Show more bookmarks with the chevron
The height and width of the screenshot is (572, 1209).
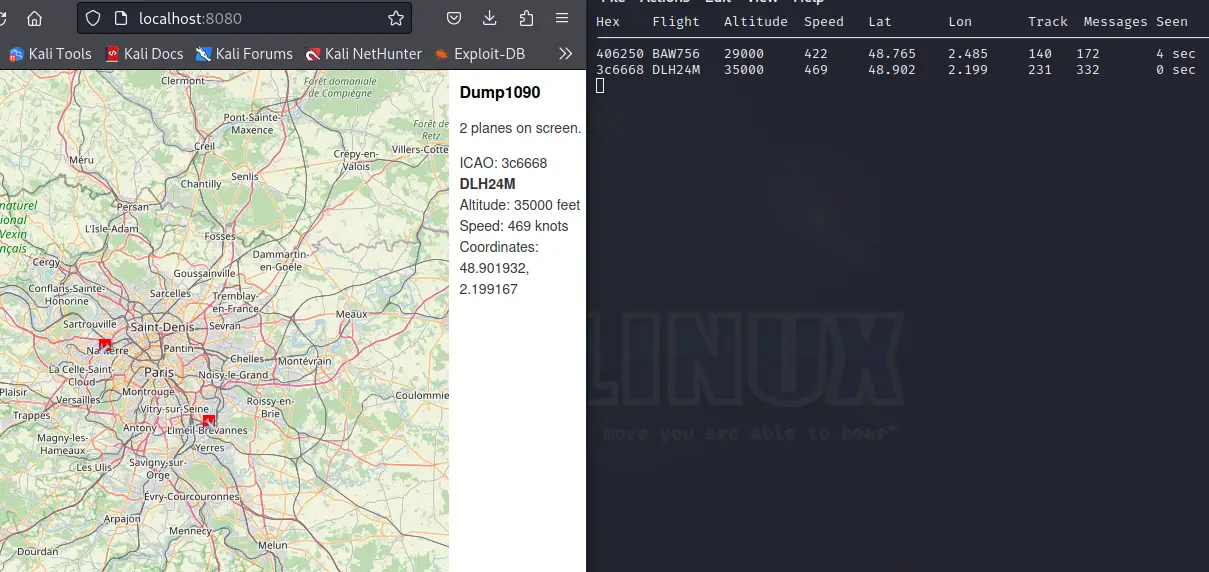565,54
